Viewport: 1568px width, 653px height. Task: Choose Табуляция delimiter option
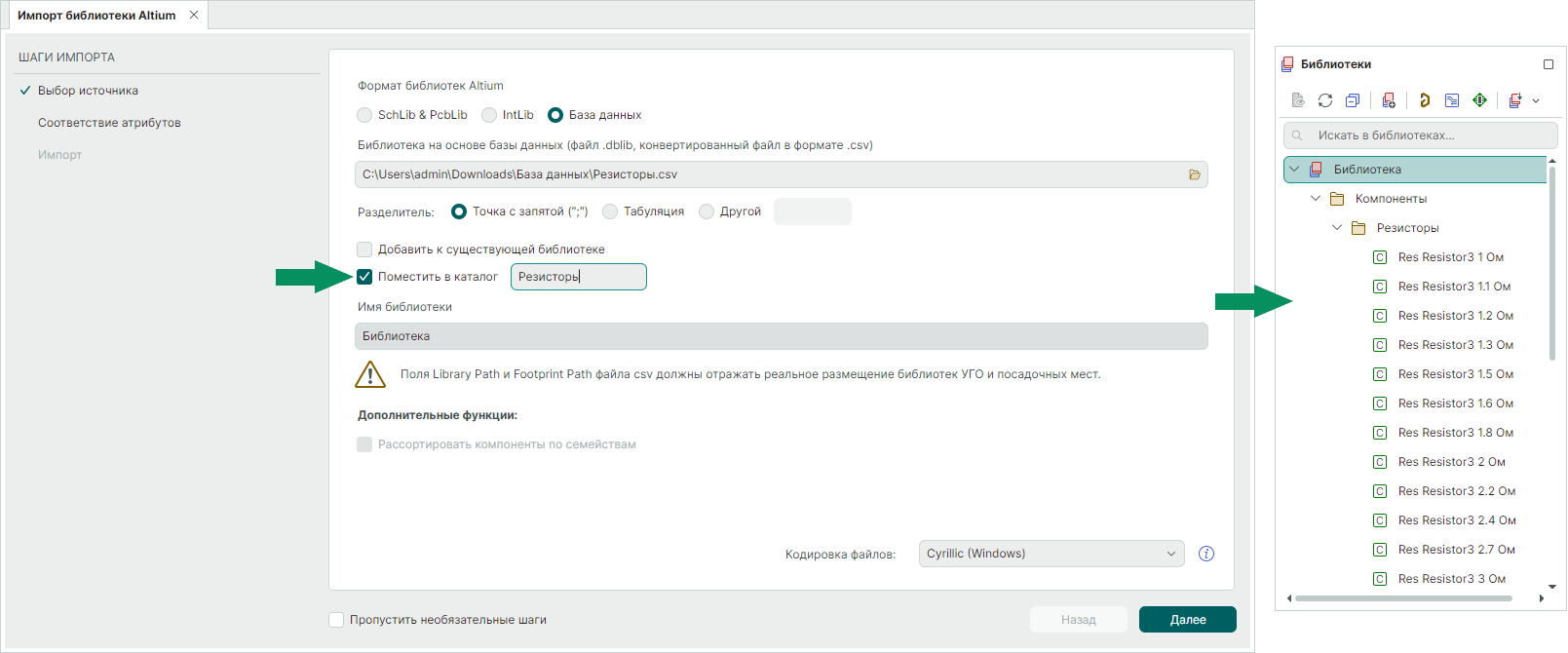tap(610, 211)
